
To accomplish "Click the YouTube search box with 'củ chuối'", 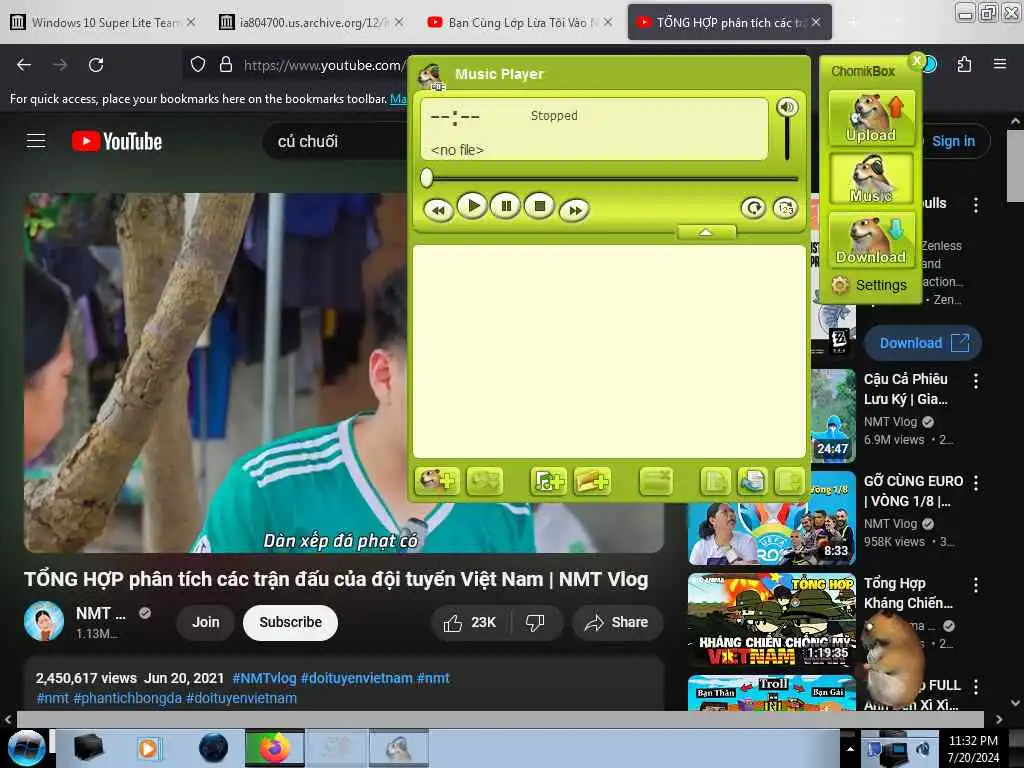I will 334,141.
